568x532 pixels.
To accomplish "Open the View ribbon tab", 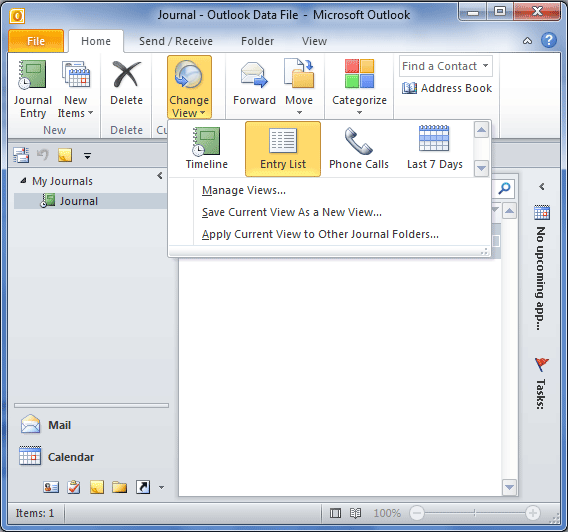I will 314,41.
